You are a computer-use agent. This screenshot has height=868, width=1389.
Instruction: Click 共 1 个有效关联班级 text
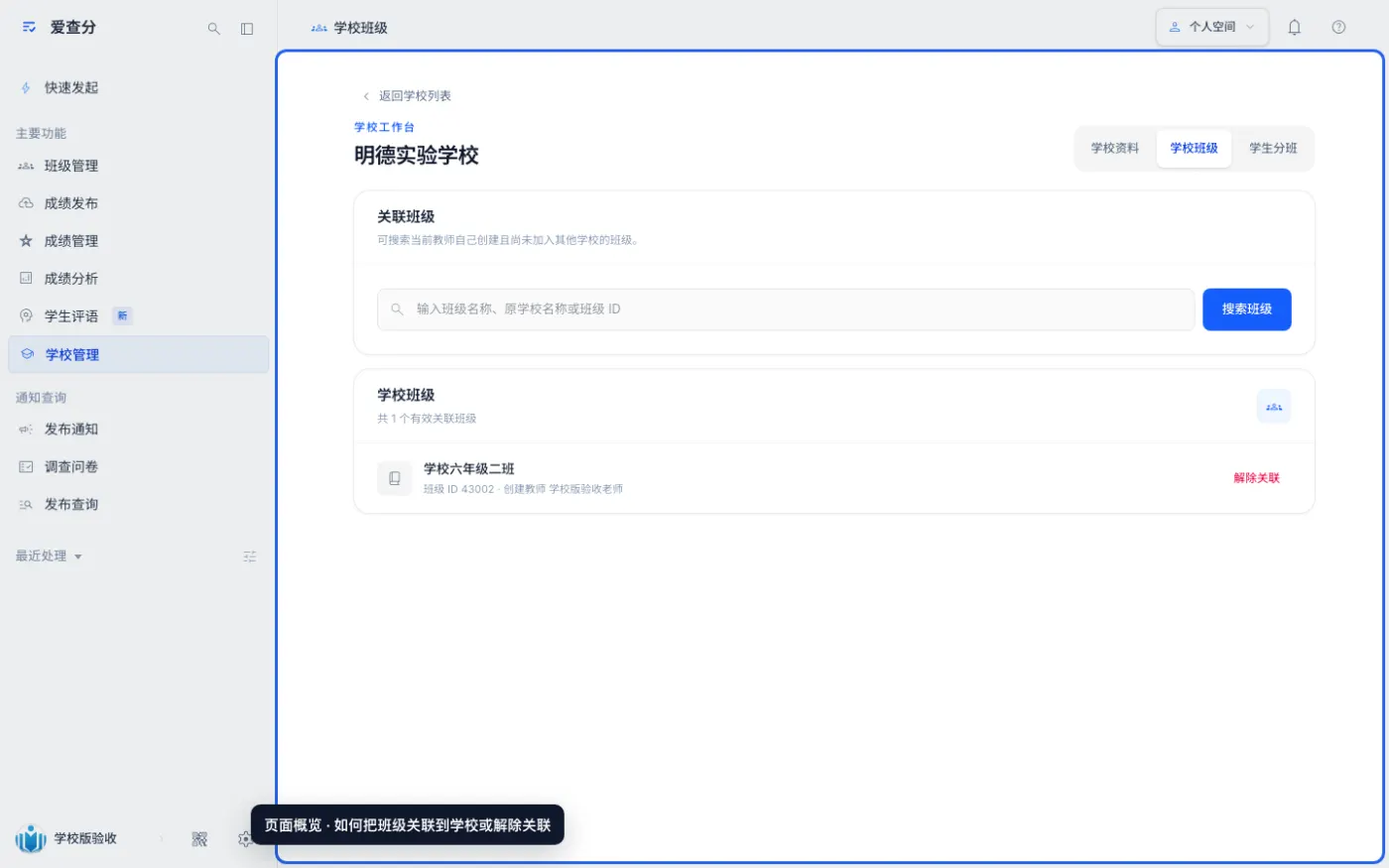[x=427, y=419]
